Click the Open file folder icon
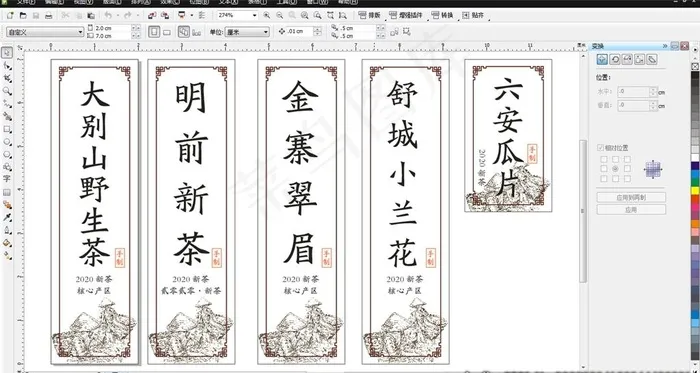The width and height of the screenshot is (700, 373). pyautogui.click(x=23, y=15)
